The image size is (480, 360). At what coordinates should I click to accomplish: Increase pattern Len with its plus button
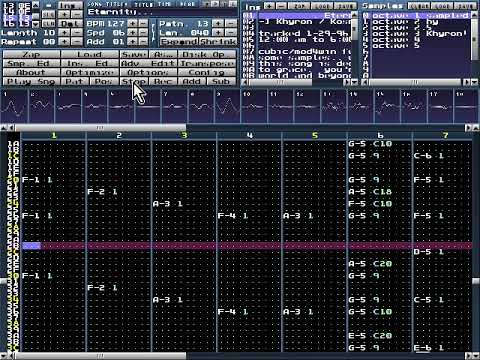point(219,33)
